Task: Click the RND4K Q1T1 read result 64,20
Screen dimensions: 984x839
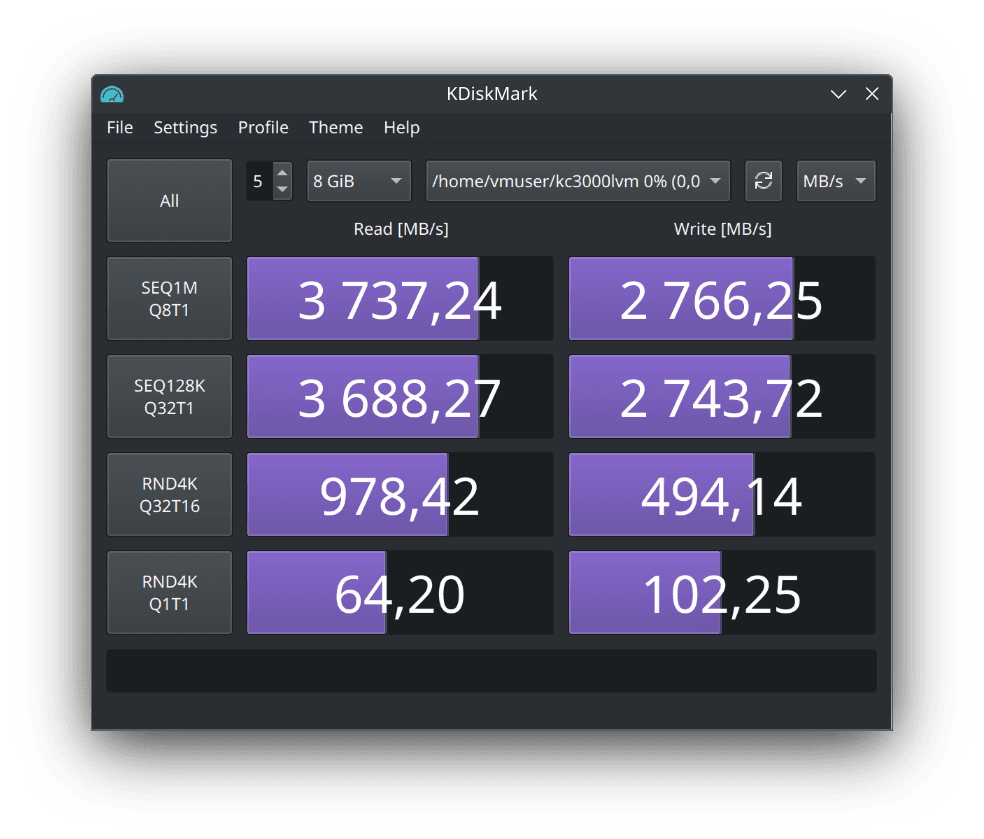Action: (x=400, y=592)
